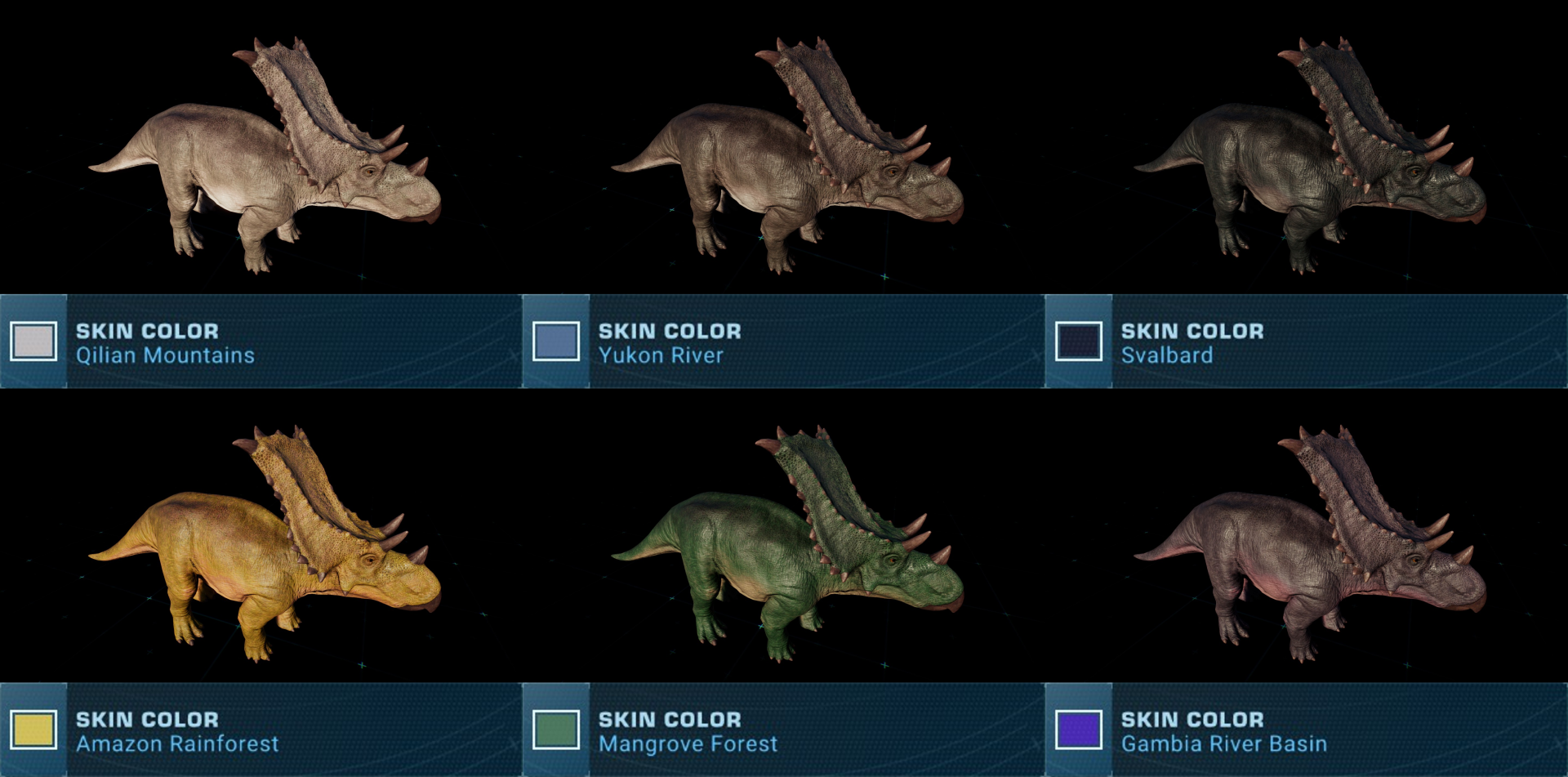
Task: Click the Amazon Rainforest skin label
Action: [177, 744]
